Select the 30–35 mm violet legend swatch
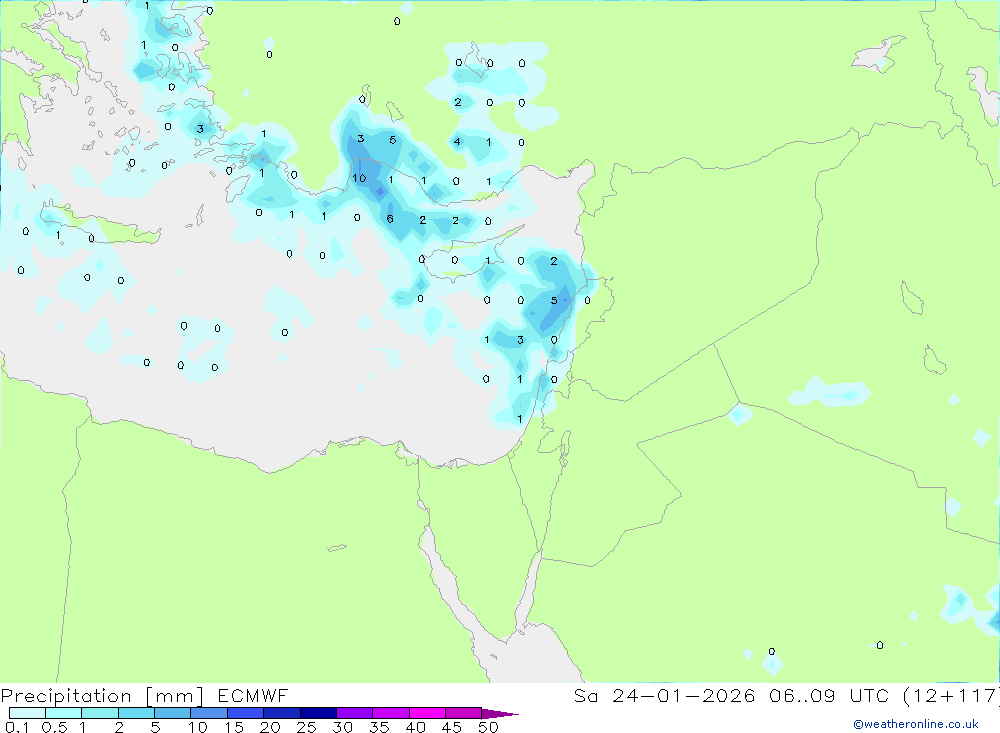 tap(355, 713)
